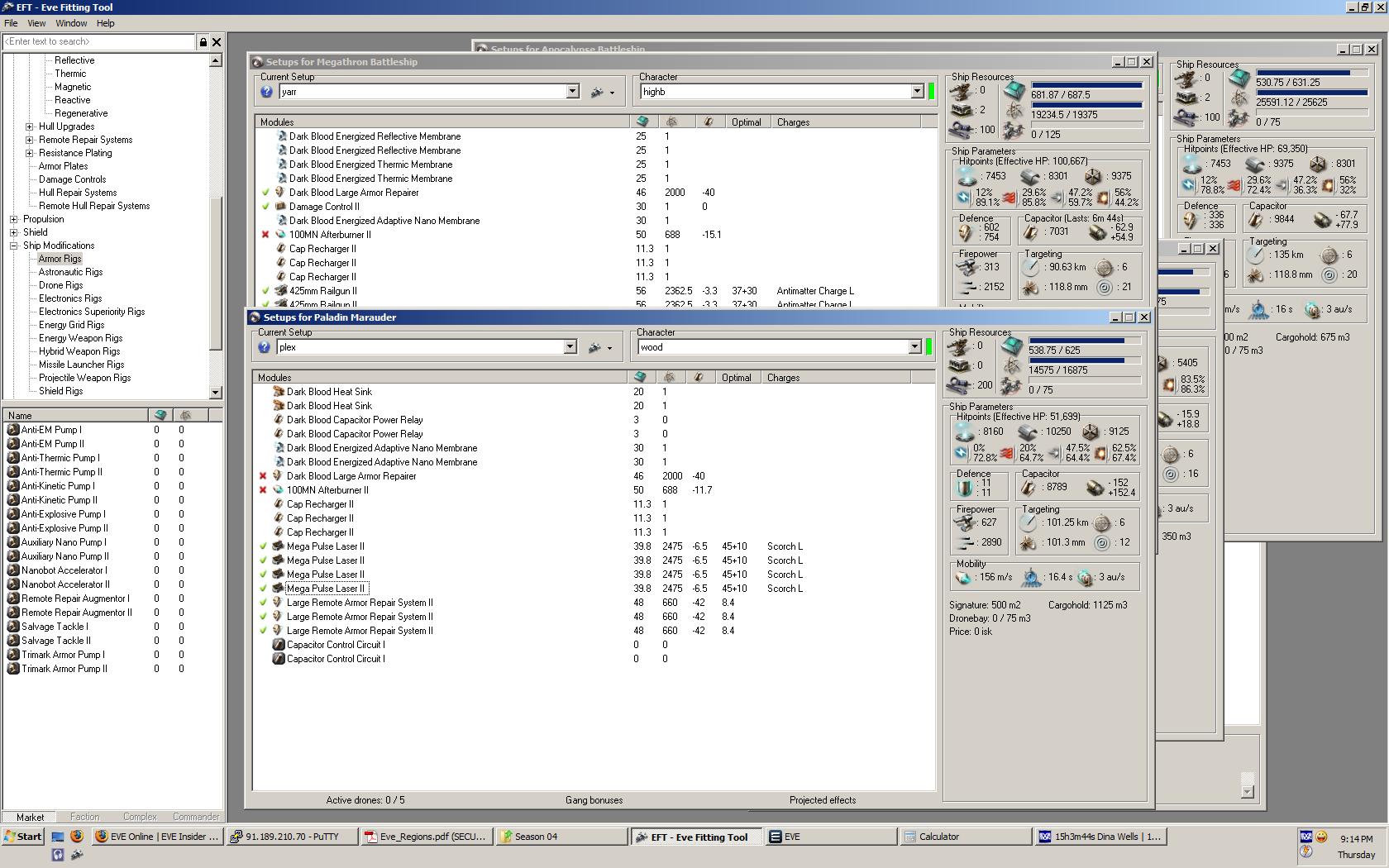Open the PuTTY session taskbar button

pos(293,837)
